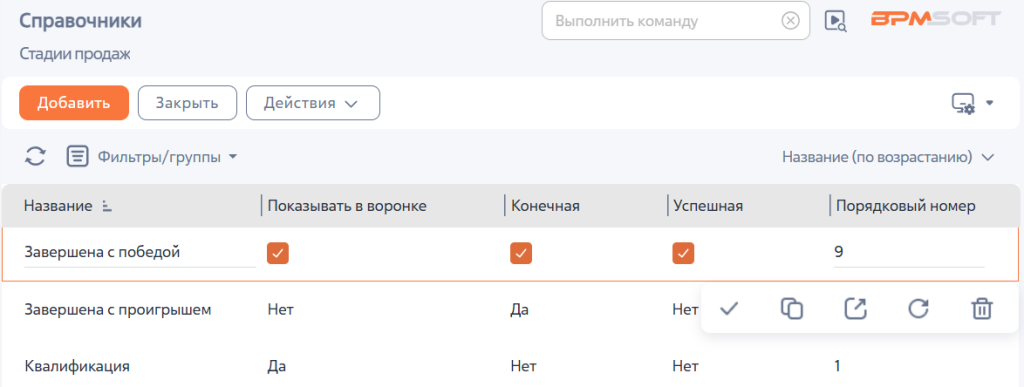Click the Успешная column header

coord(708,206)
